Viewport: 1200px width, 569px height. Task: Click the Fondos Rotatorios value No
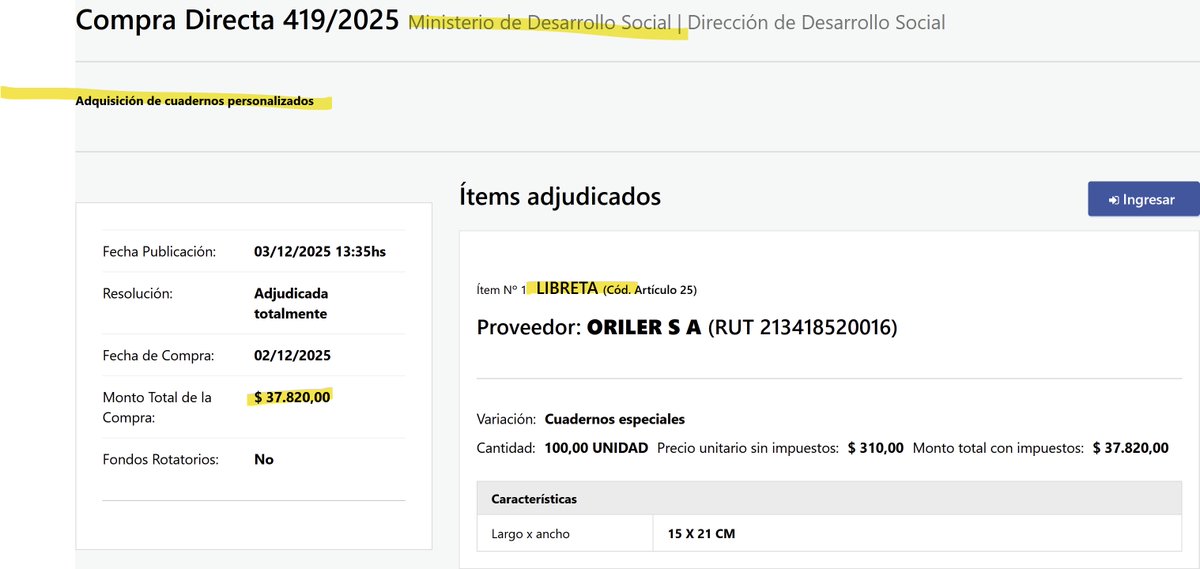click(264, 460)
